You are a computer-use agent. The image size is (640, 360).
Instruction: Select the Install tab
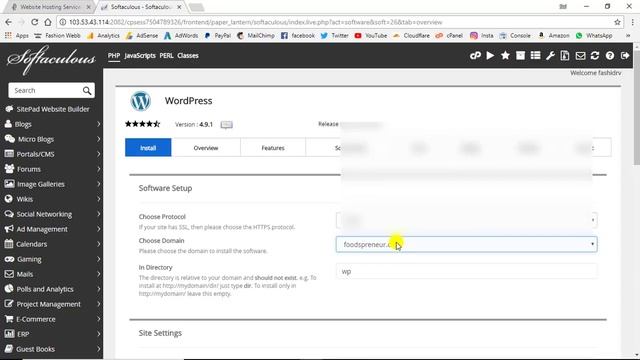(x=148, y=148)
